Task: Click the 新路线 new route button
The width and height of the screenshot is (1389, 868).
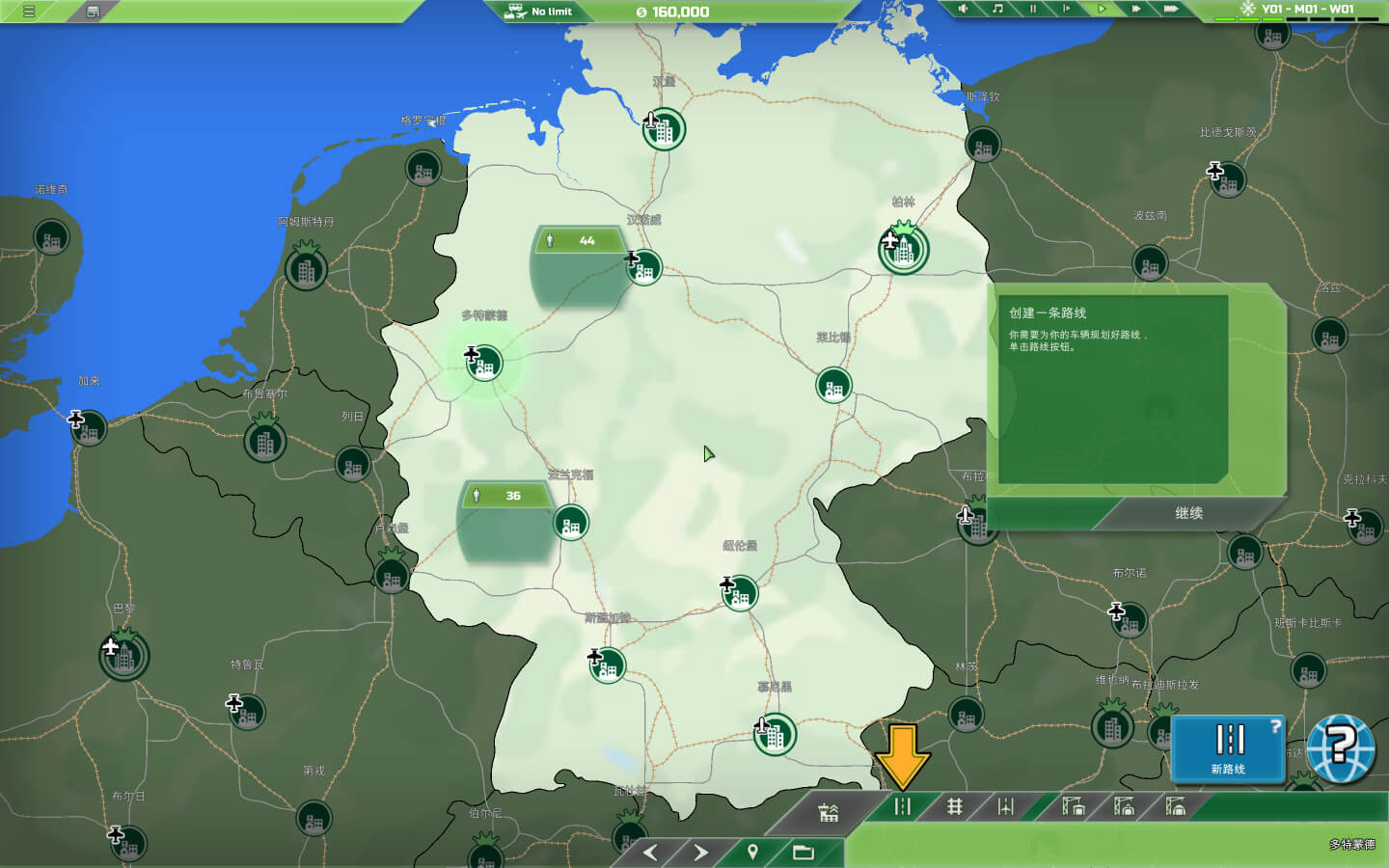Action: click(1228, 748)
